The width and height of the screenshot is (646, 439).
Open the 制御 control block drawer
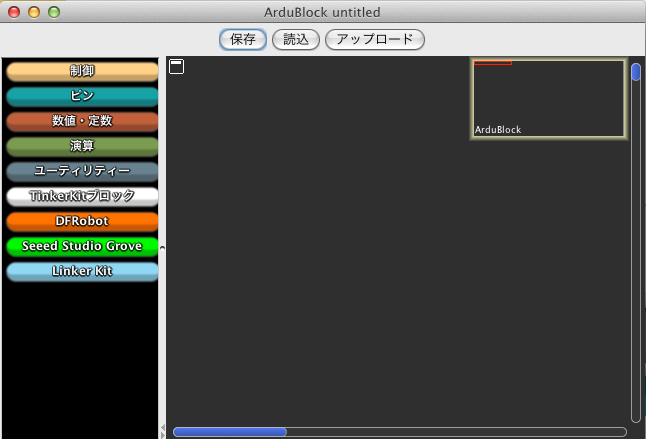(x=82, y=71)
